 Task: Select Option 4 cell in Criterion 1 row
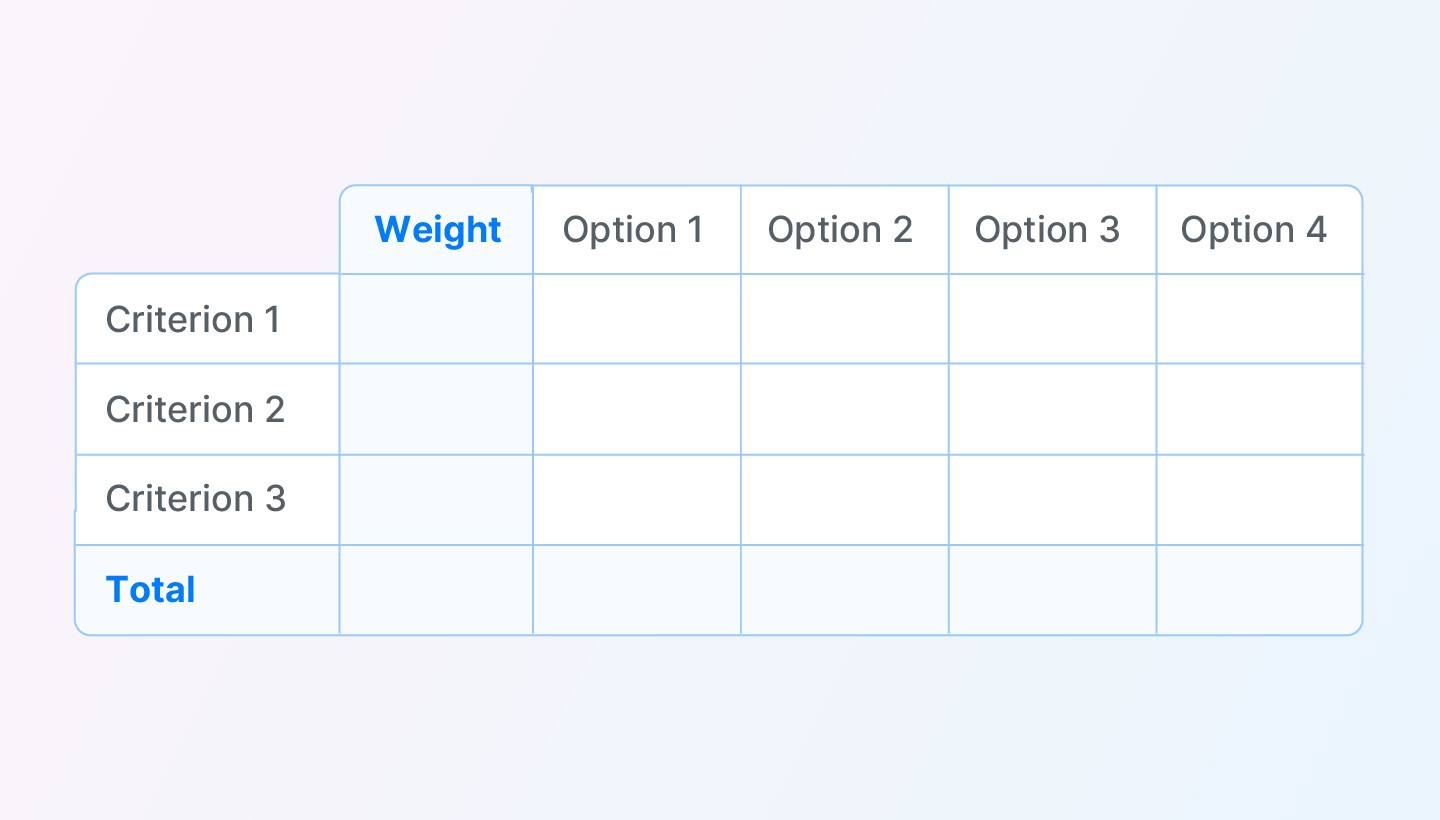point(1259,320)
